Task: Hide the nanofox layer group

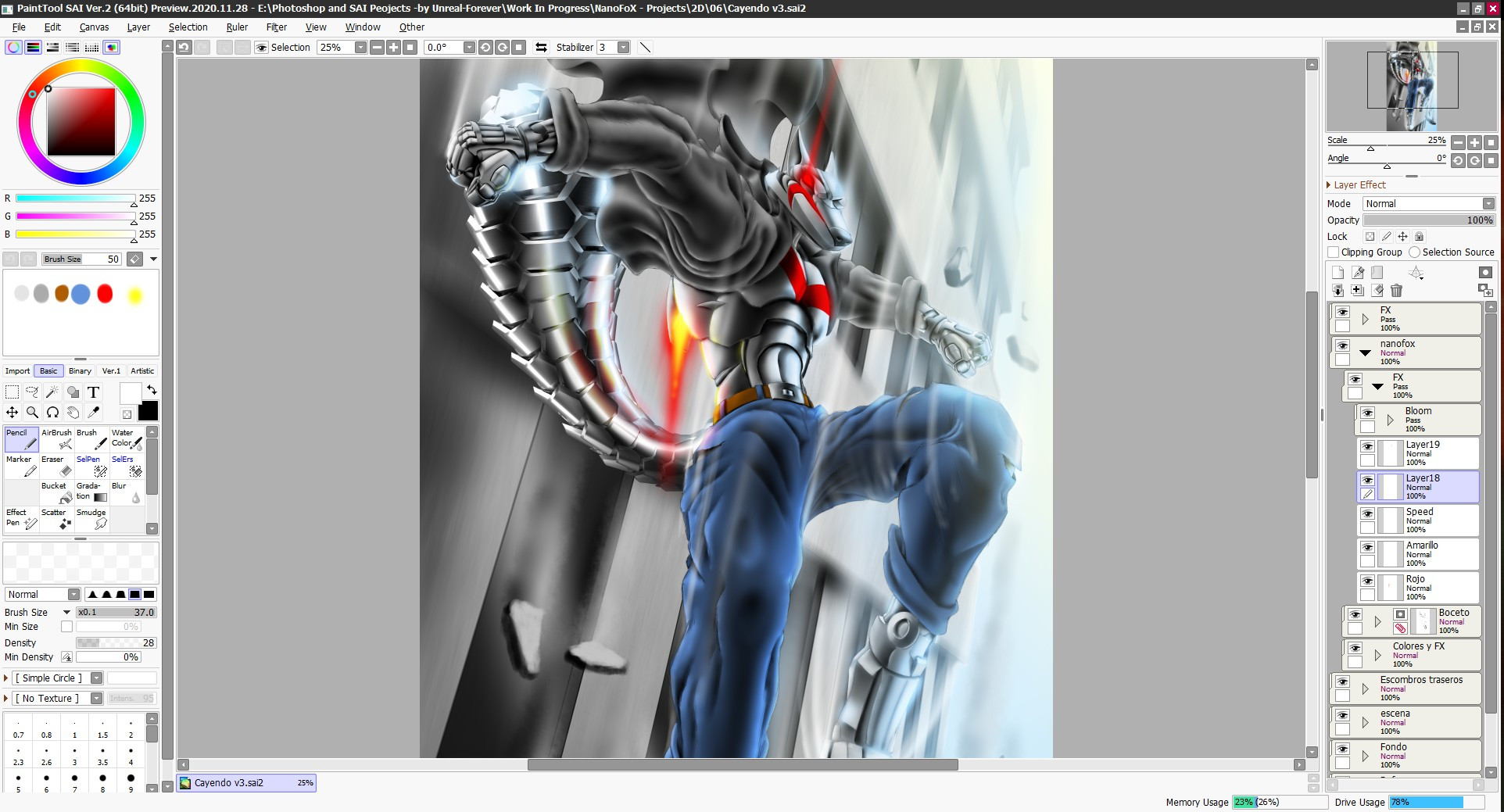Action: [x=1342, y=345]
